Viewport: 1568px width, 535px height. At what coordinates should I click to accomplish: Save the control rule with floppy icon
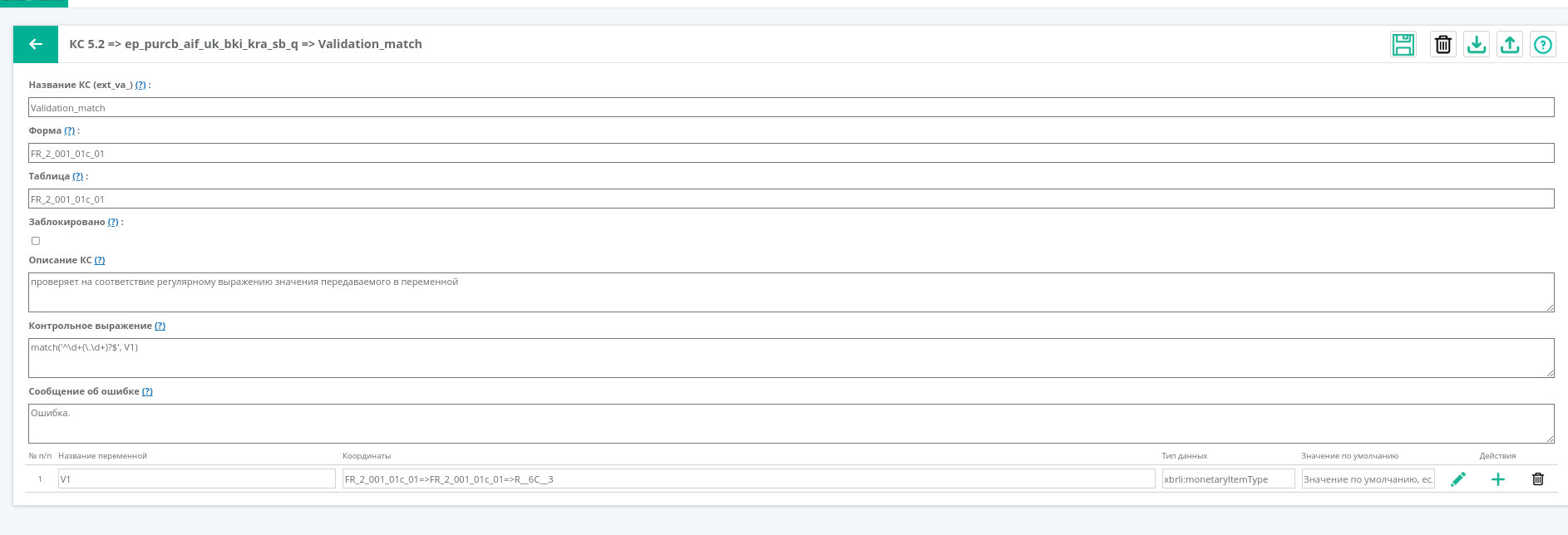coord(1403,44)
